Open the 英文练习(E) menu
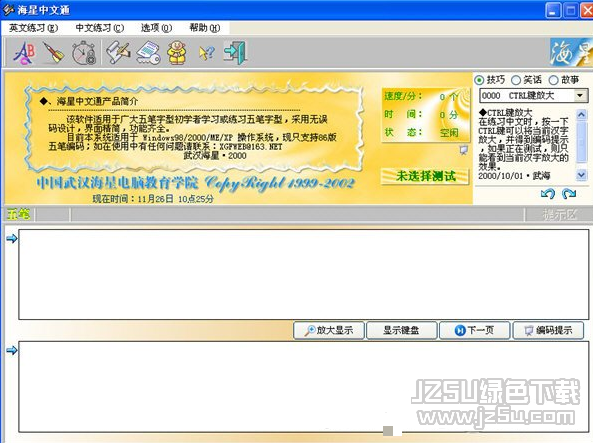 click(x=33, y=28)
